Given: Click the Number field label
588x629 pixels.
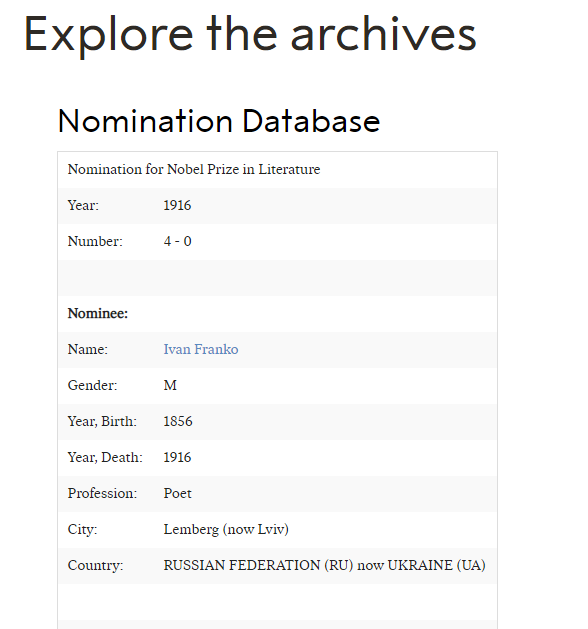Looking at the screenshot, I should tap(95, 241).
